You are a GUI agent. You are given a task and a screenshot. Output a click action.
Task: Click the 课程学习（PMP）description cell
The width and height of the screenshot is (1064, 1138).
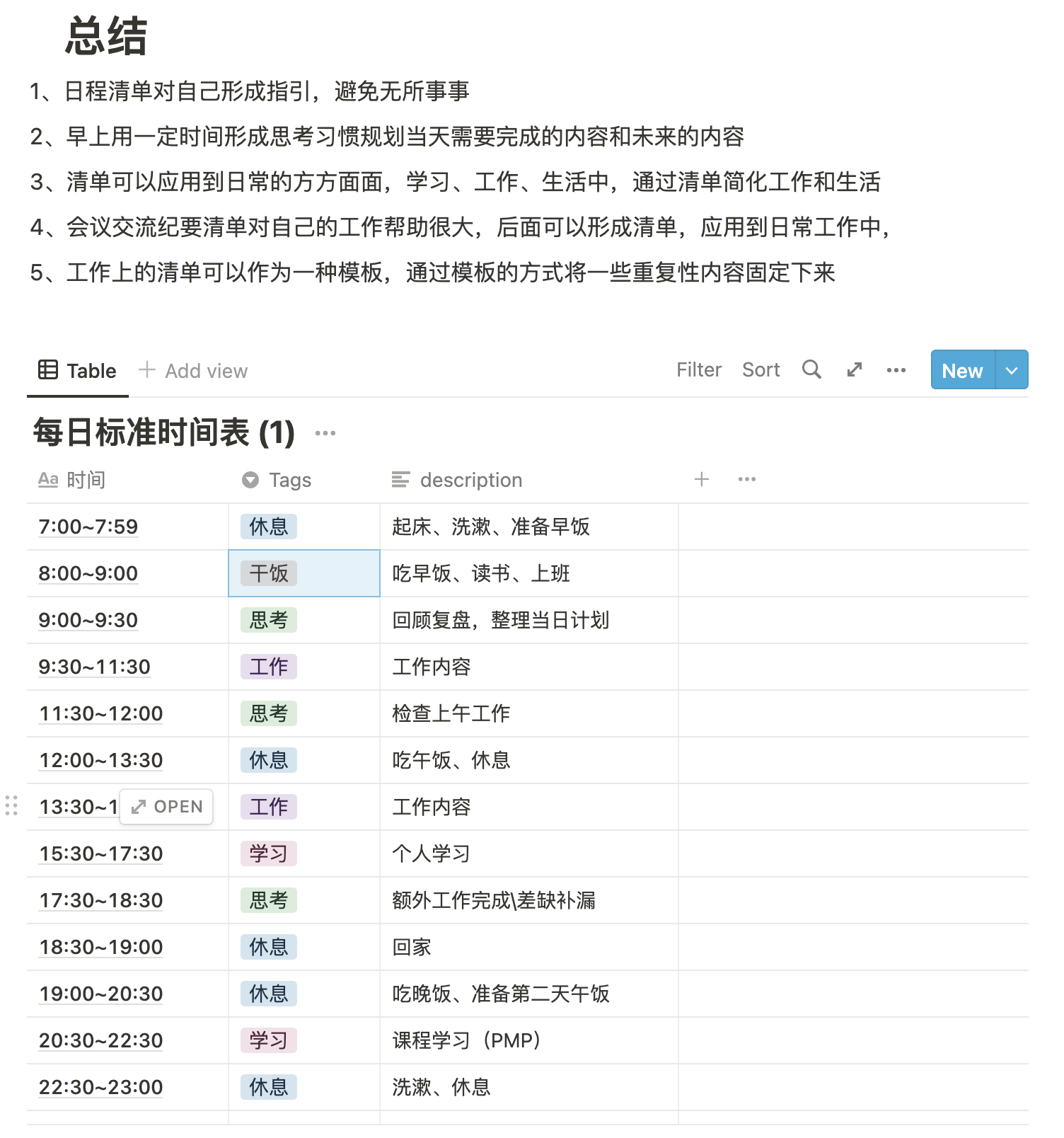point(529,1040)
